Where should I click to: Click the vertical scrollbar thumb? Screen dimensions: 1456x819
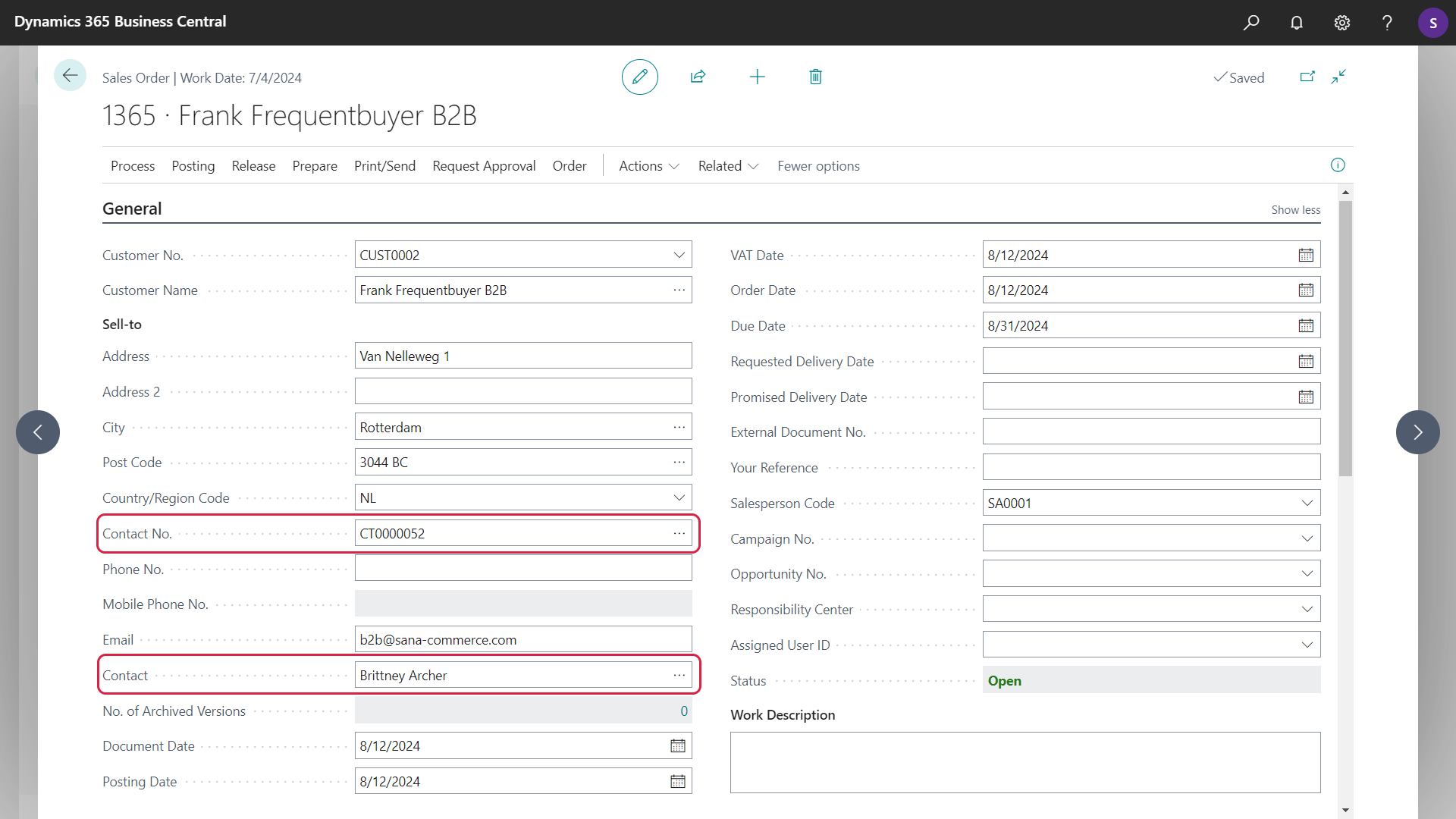pyautogui.click(x=1345, y=338)
